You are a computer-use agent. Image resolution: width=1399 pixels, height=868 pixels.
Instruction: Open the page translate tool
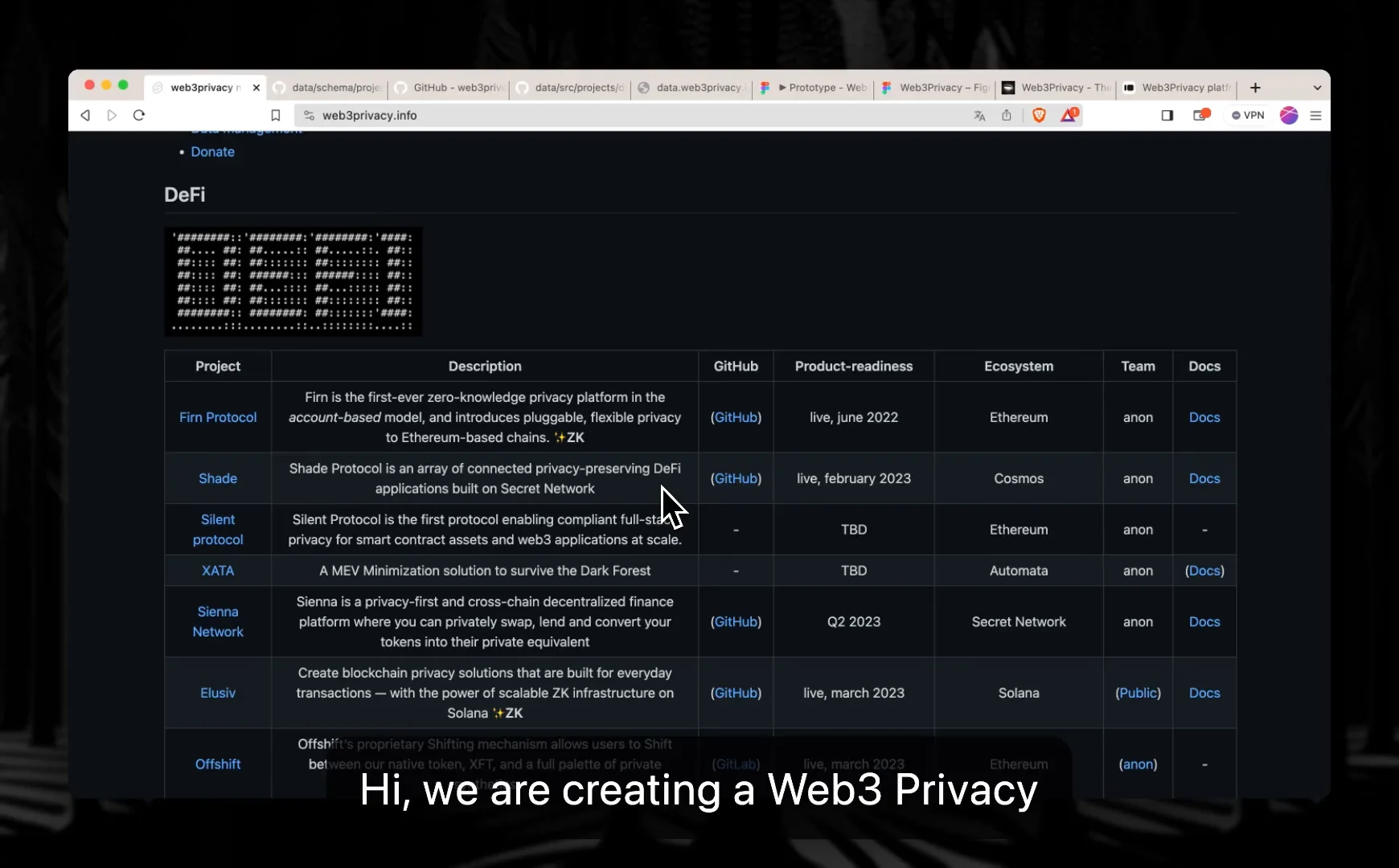pos(978,115)
